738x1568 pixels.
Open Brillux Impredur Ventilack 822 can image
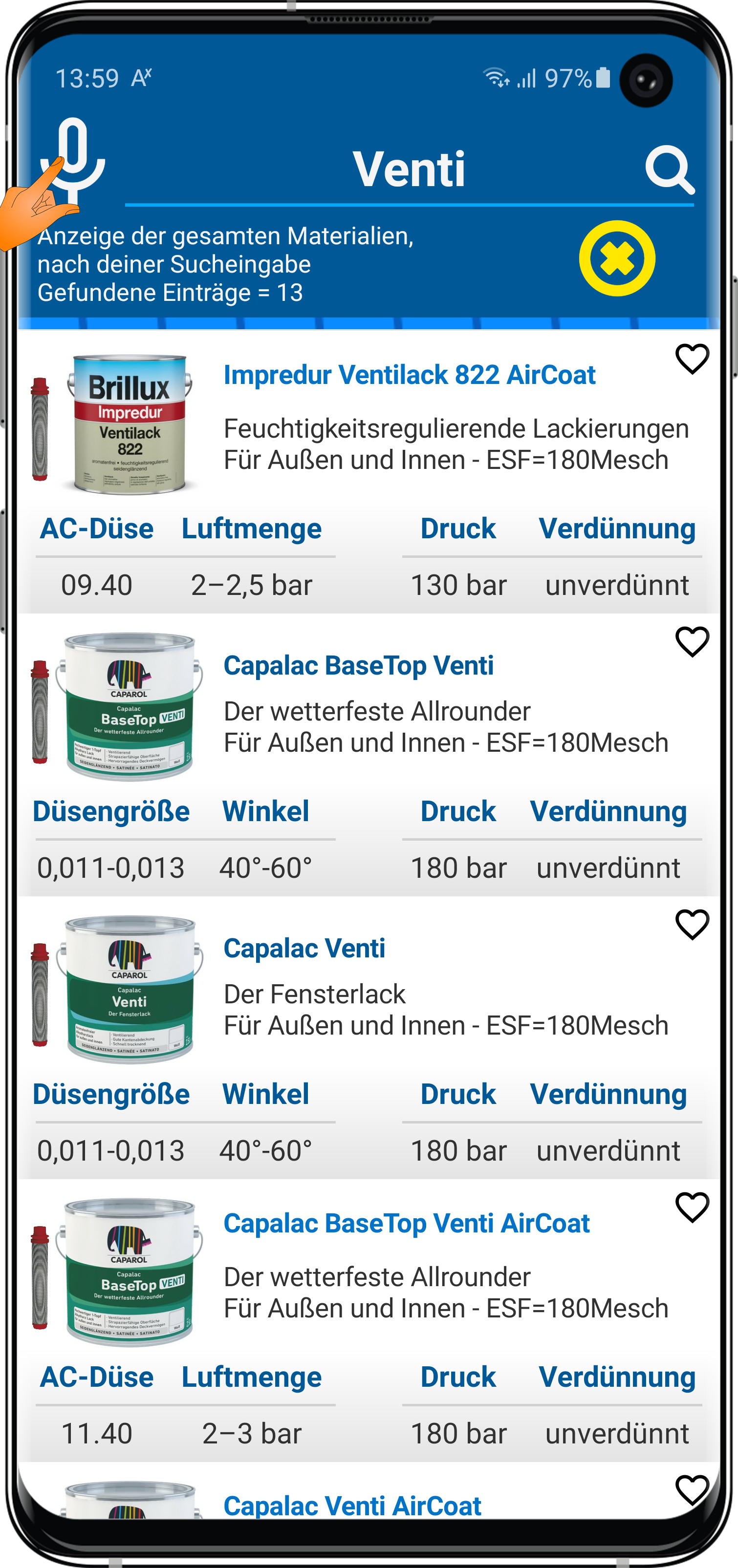(130, 424)
